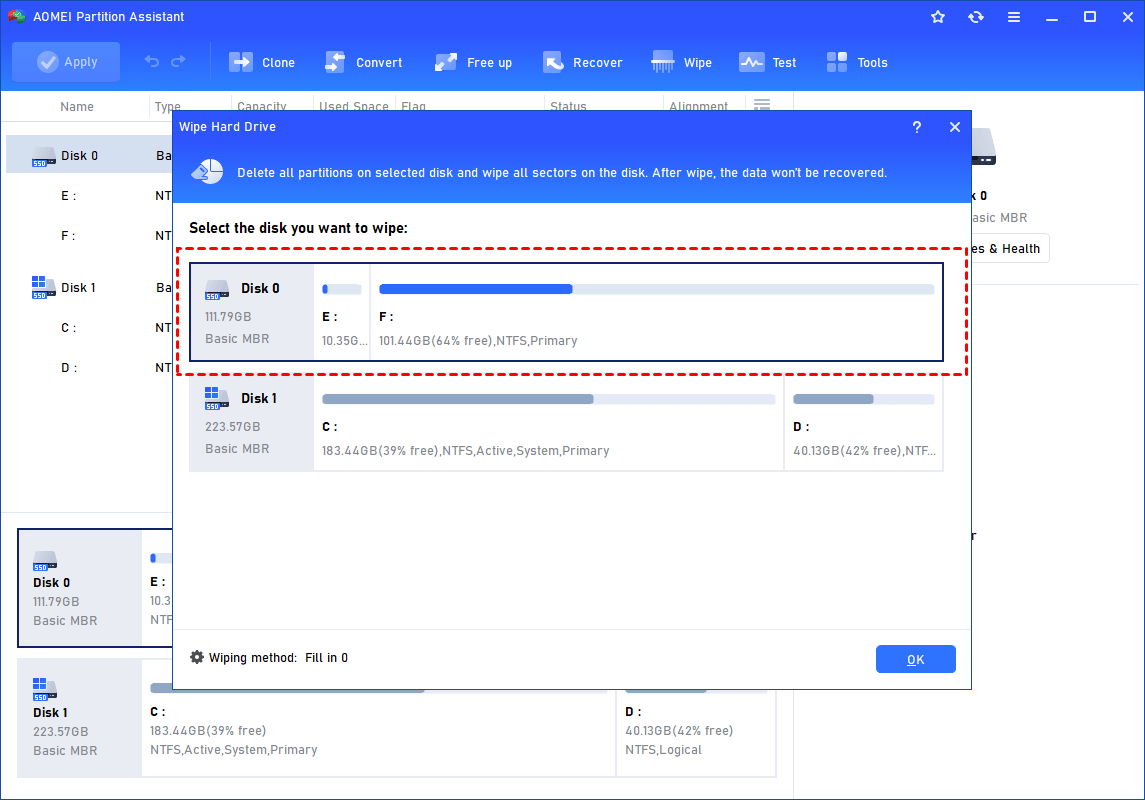This screenshot has height=800, width=1145.
Task: Open the Test menu
Action: coord(767,63)
